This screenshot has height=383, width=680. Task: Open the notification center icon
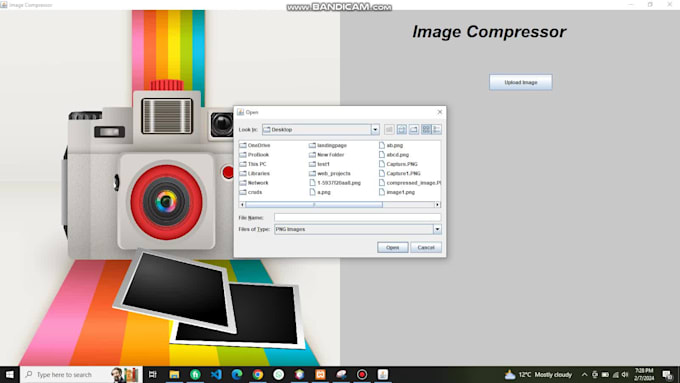click(667, 374)
